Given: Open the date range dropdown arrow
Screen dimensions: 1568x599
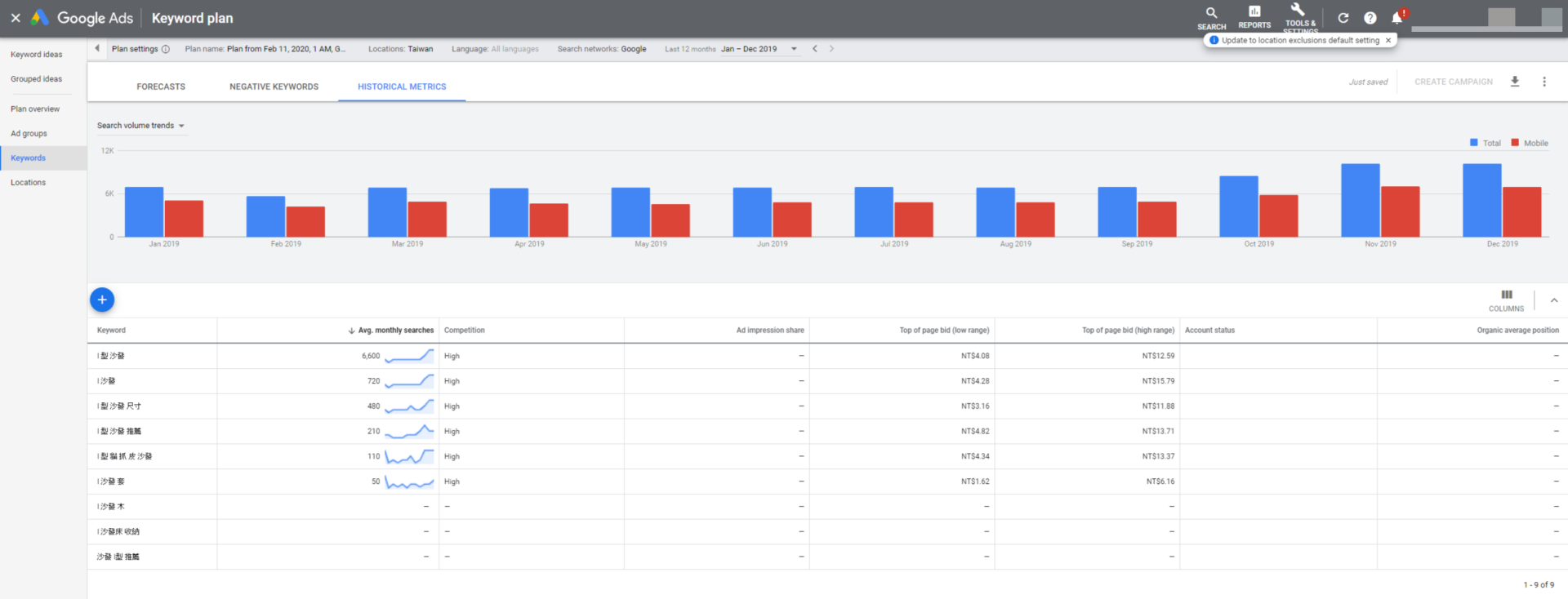Looking at the screenshot, I should tap(794, 49).
